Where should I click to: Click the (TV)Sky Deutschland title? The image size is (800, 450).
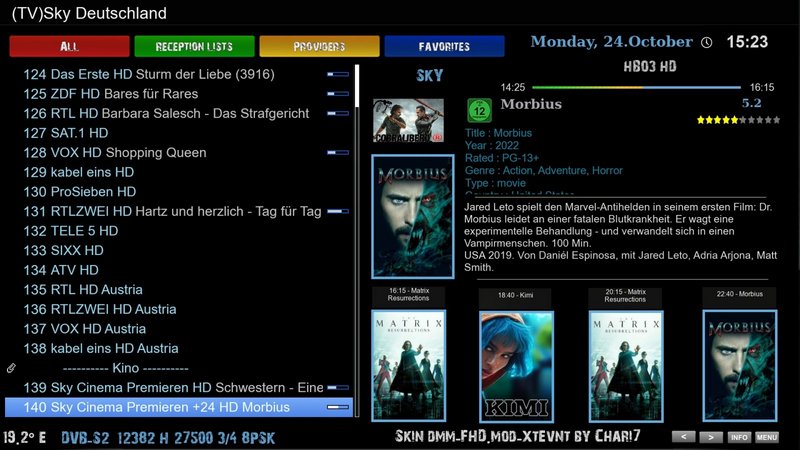coord(89,13)
